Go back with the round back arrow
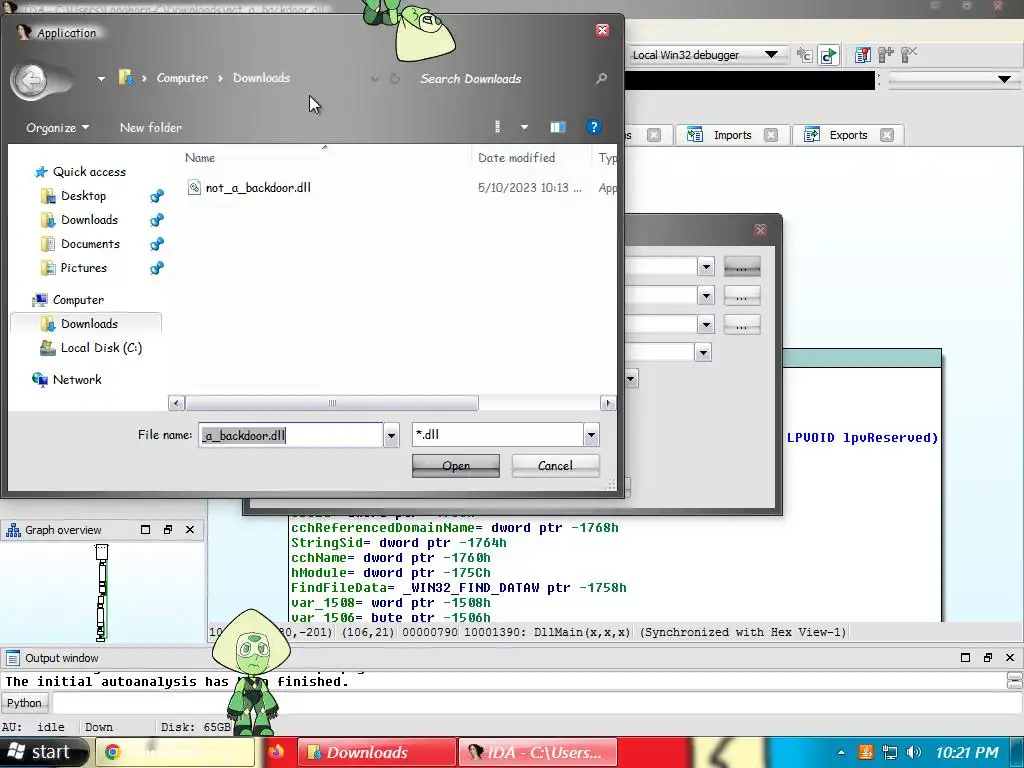Viewport: 1024px width, 768px height. coord(31,81)
